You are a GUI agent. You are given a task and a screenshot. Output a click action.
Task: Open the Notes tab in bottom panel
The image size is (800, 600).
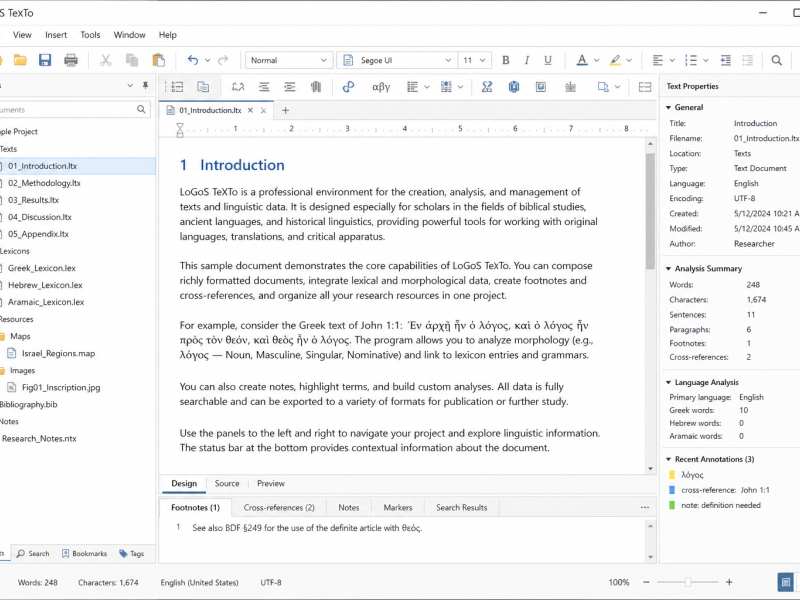tap(349, 508)
